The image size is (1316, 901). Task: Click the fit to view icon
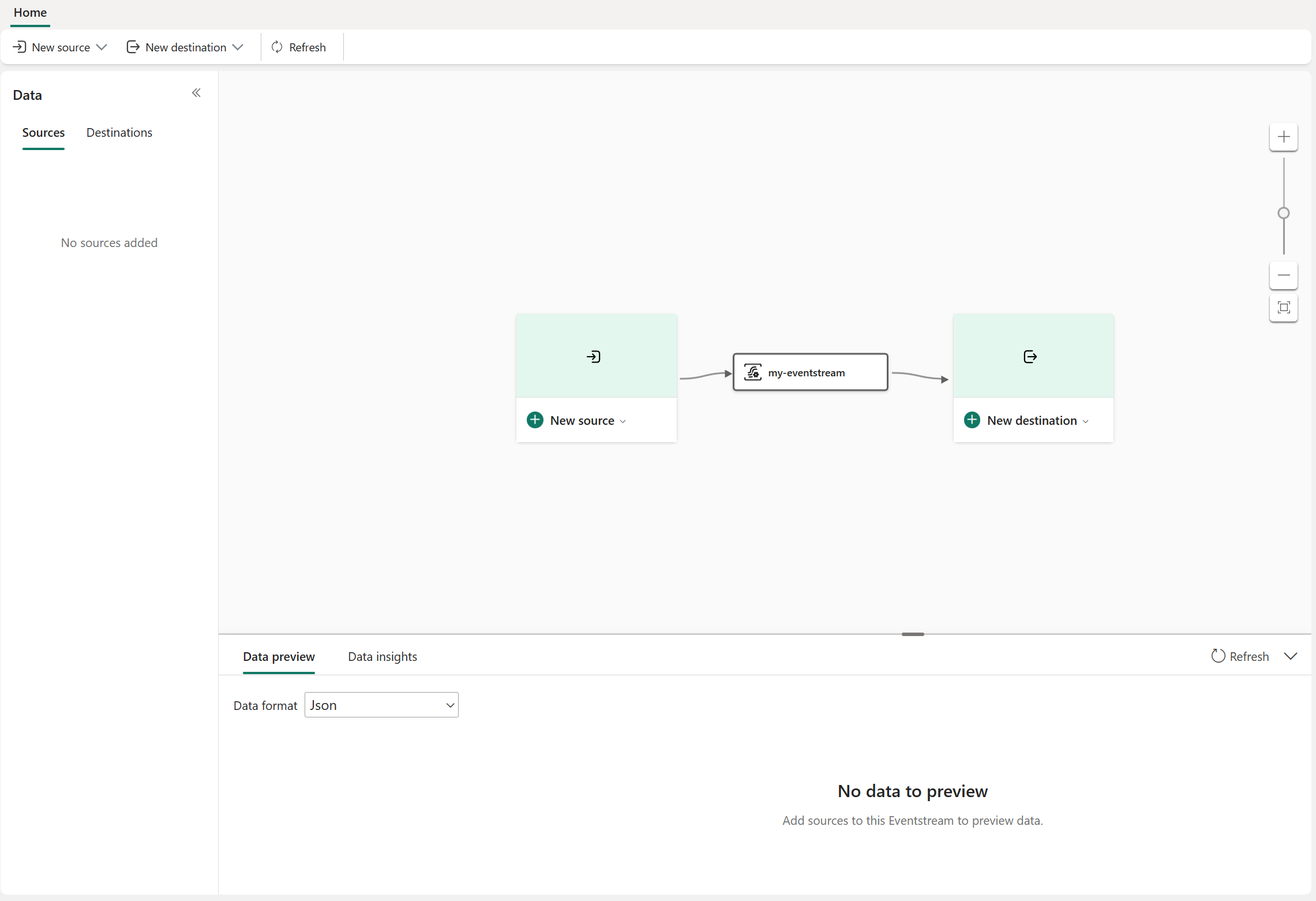[x=1283, y=308]
